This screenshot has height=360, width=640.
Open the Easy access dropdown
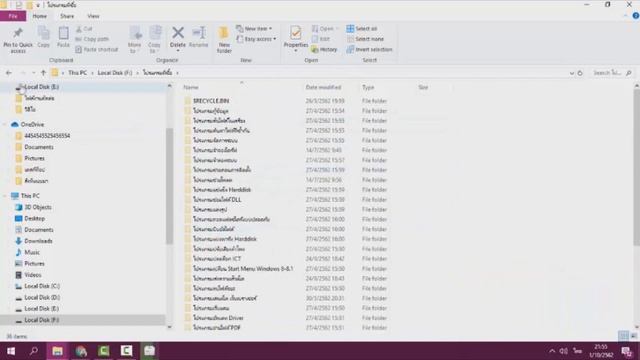[256, 39]
